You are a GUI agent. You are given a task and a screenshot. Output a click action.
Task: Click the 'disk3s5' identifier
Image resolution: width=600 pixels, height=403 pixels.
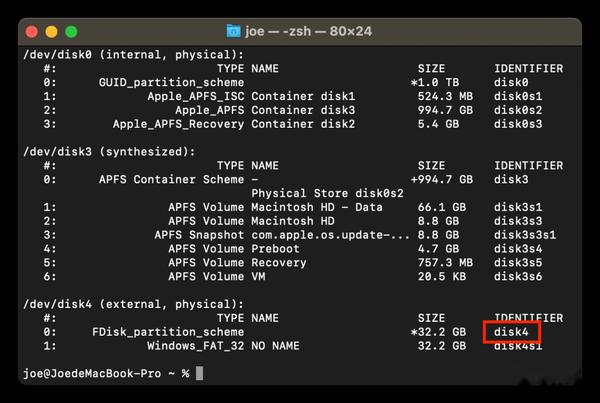(518, 263)
